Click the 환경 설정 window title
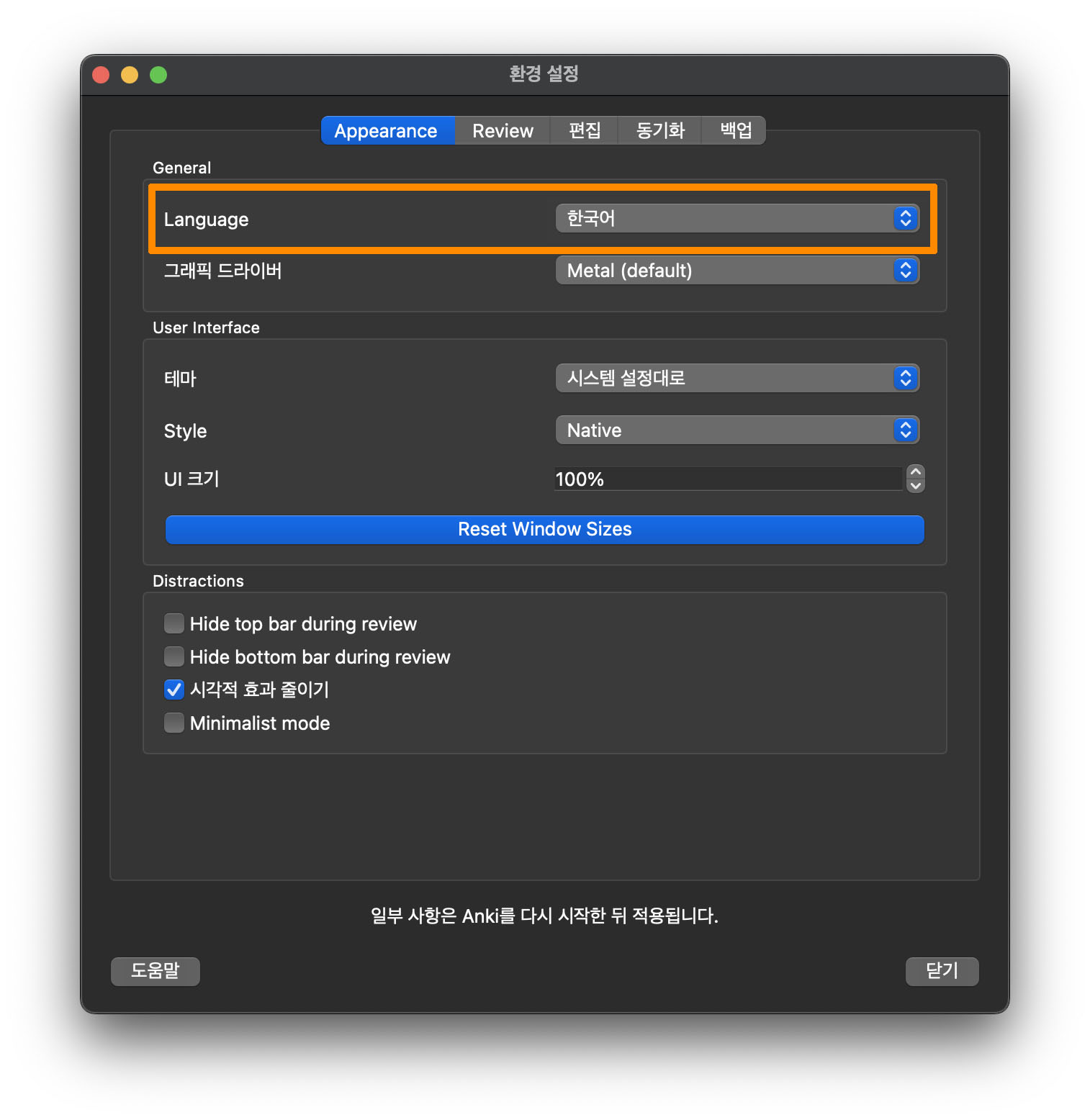 [544, 73]
